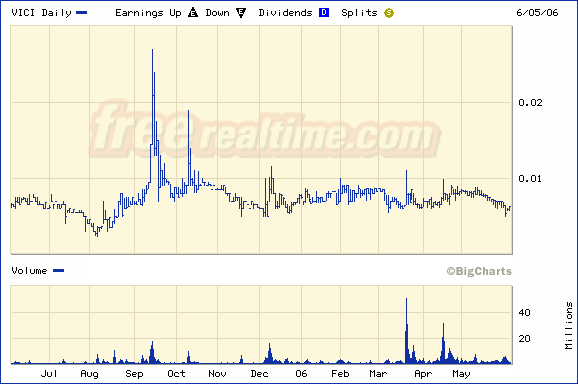Click the yellow Splits S icon
The width and height of the screenshot is (578, 384).
(389, 13)
